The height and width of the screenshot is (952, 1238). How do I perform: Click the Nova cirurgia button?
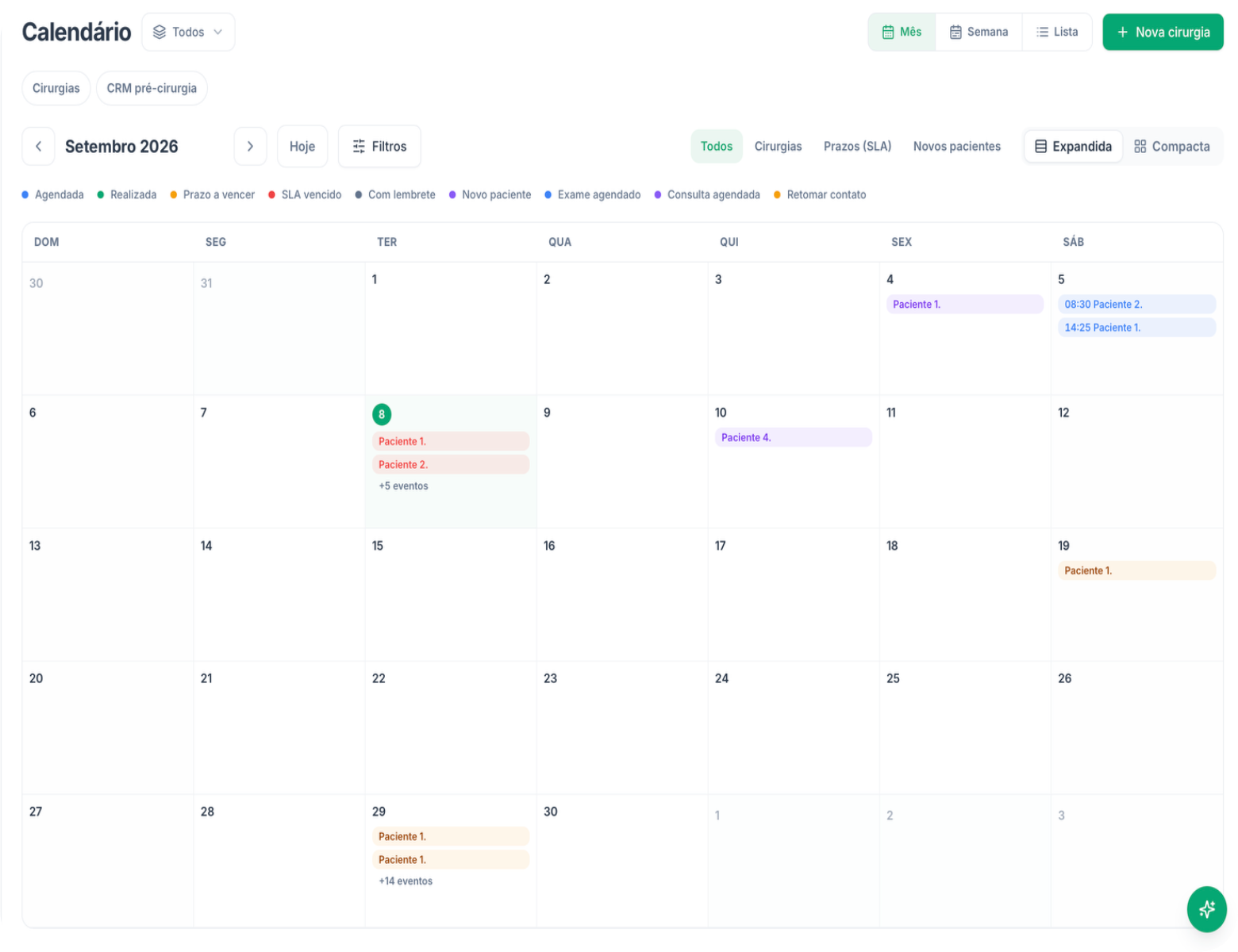(1163, 33)
